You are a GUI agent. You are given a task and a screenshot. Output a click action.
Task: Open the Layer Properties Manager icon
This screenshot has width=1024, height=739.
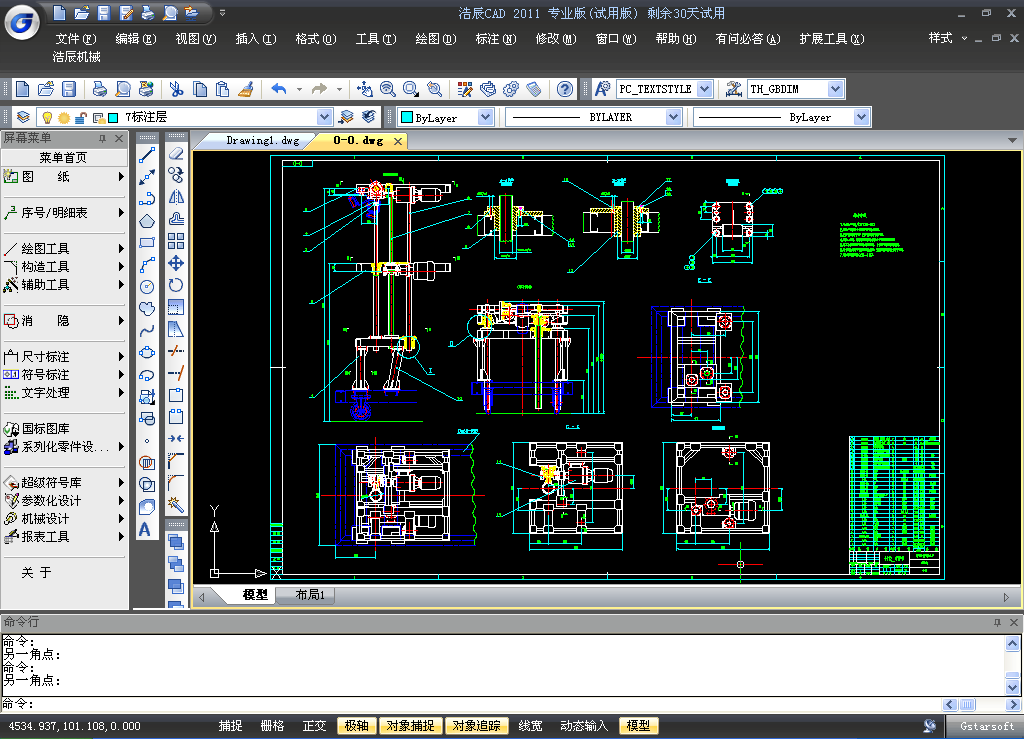click(22, 117)
